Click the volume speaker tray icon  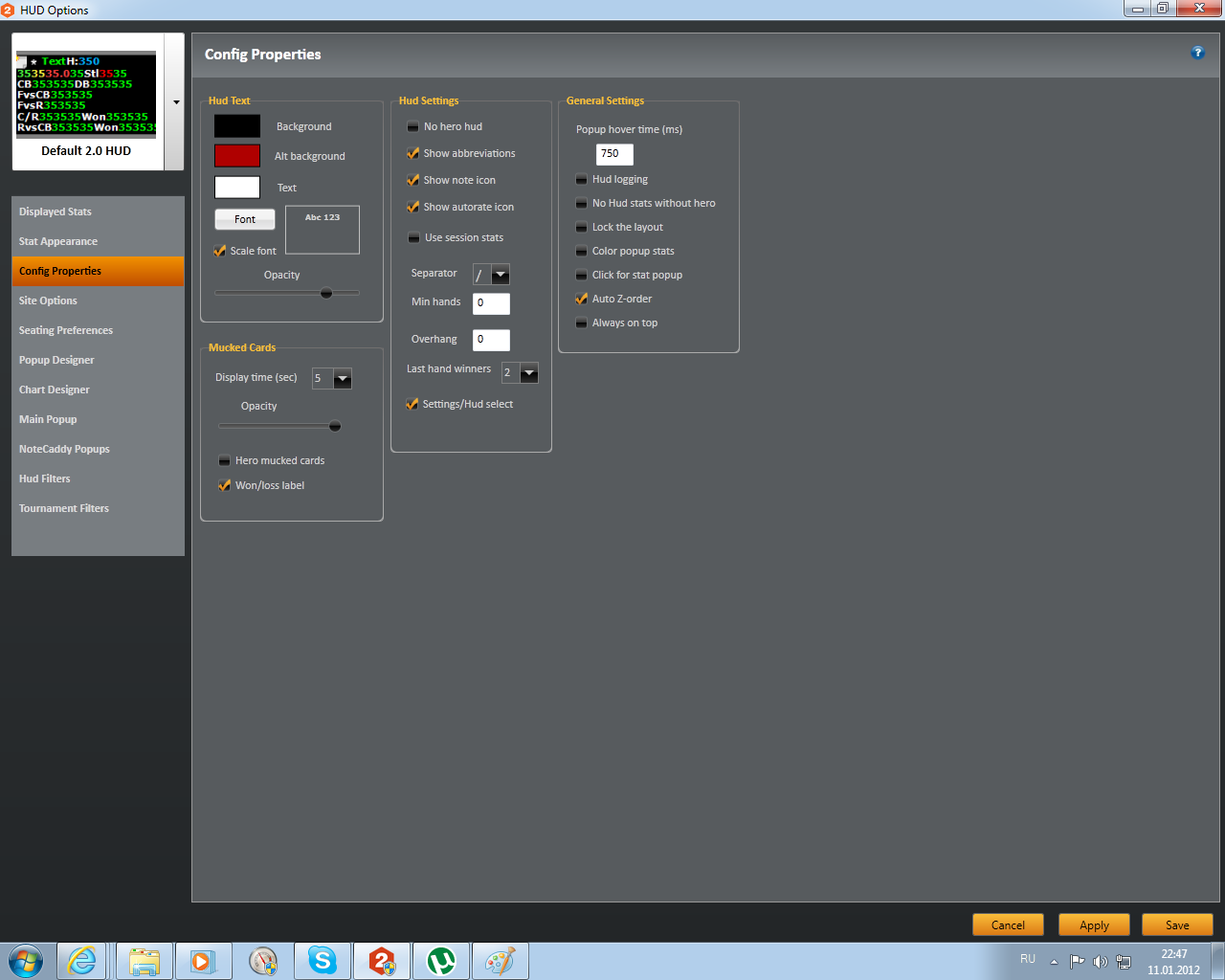pyautogui.click(x=1100, y=962)
